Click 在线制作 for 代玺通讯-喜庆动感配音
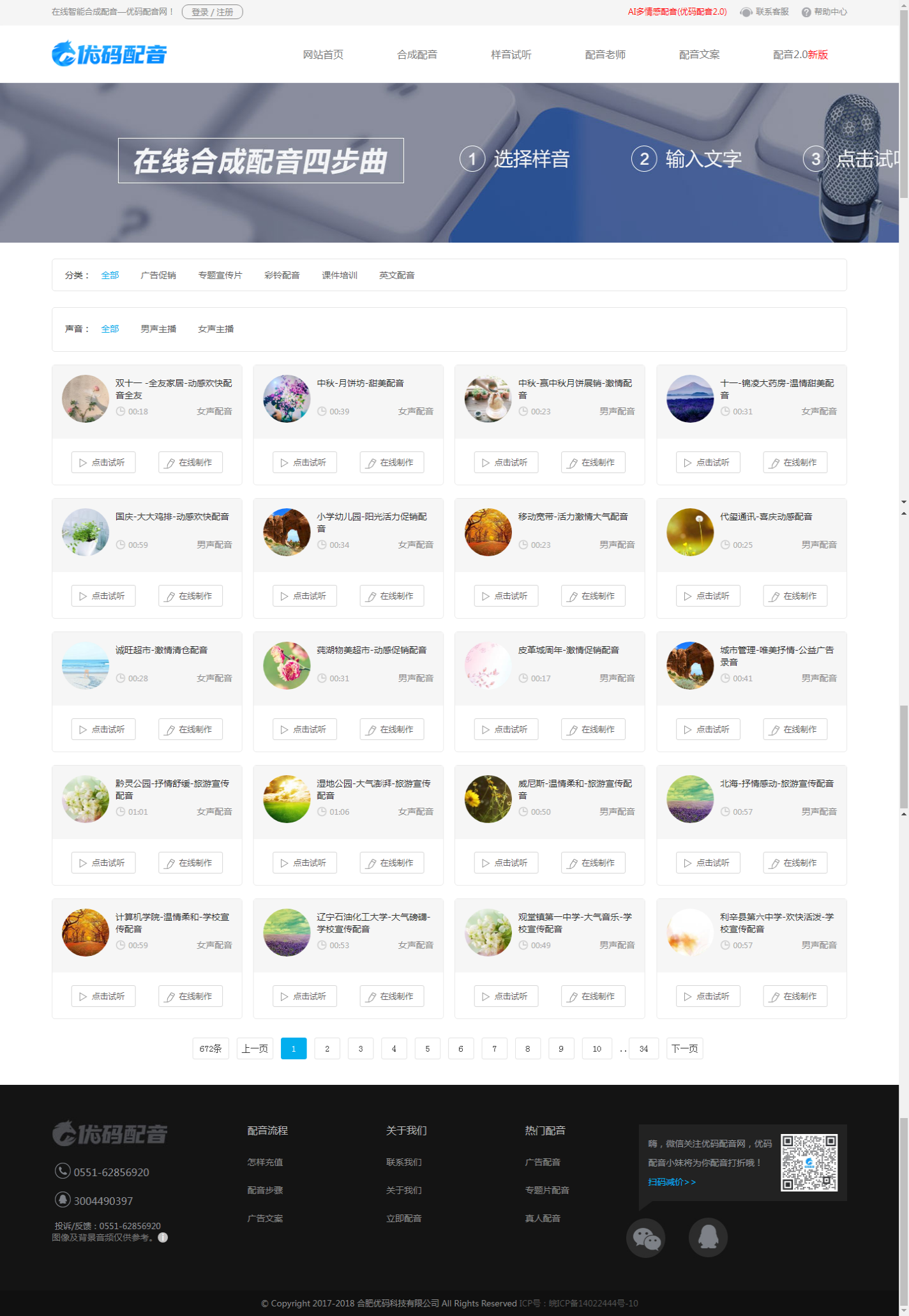Screen dimensions: 909x1316 coord(795,596)
